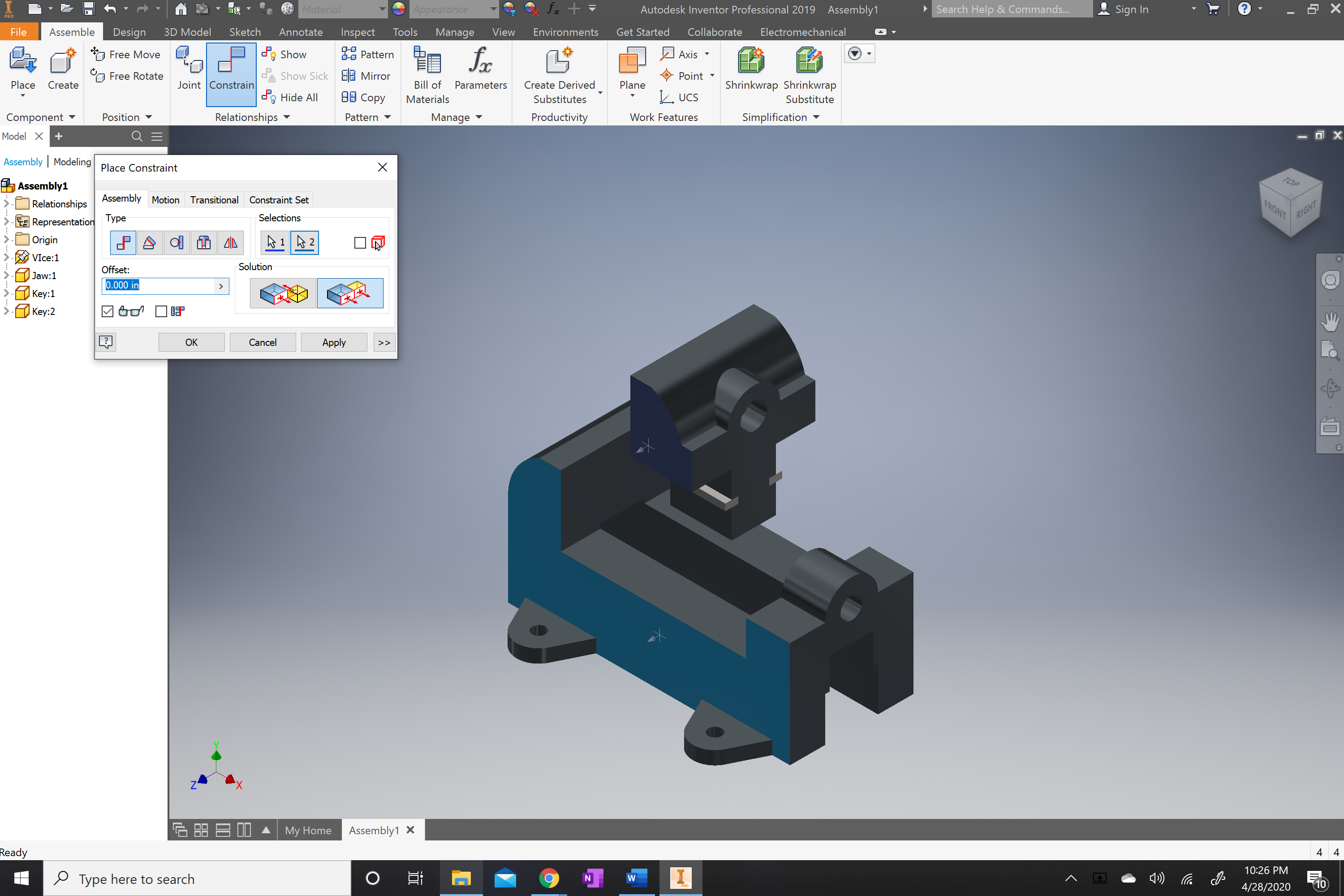Expand the Simplification panel dropdown
1344x896 pixels.
[817, 117]
